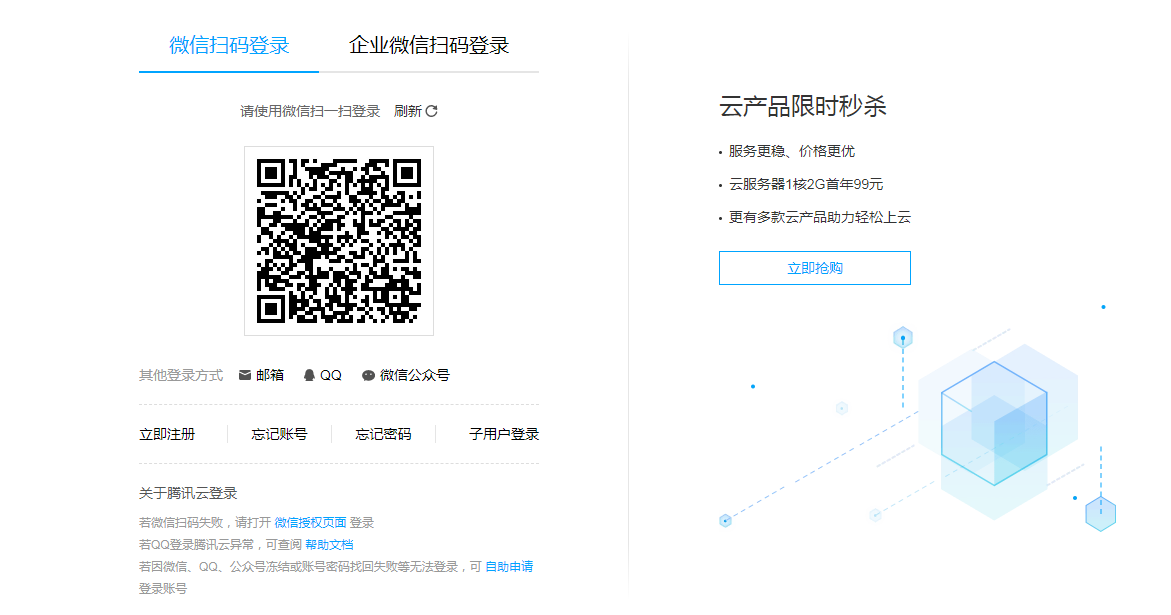Click the text 服务更稳、价格更优
Viewport: 1171px width, 615px height.
click(x=792, y=152)
